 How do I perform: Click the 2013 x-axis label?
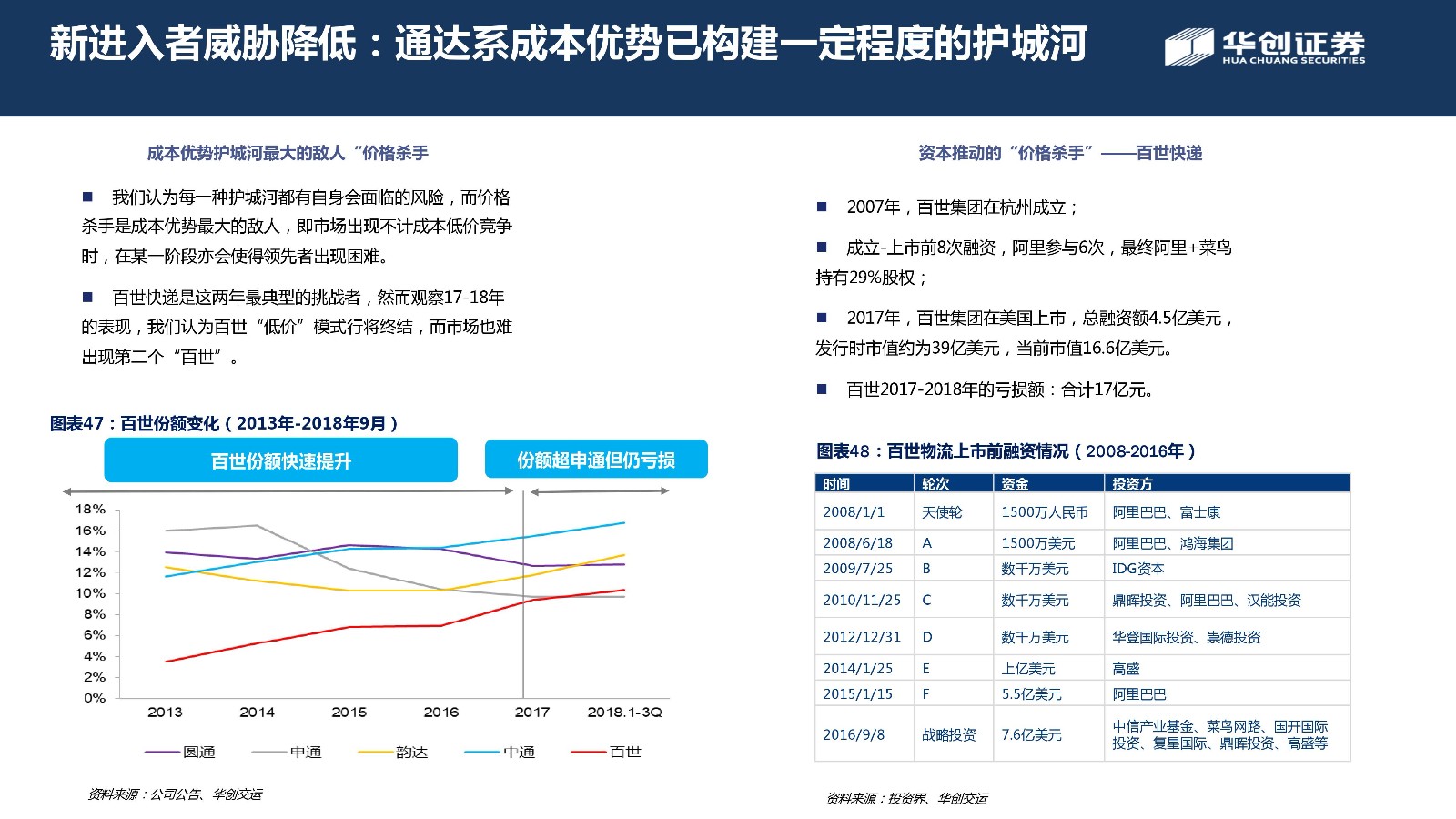click(165, 713)
